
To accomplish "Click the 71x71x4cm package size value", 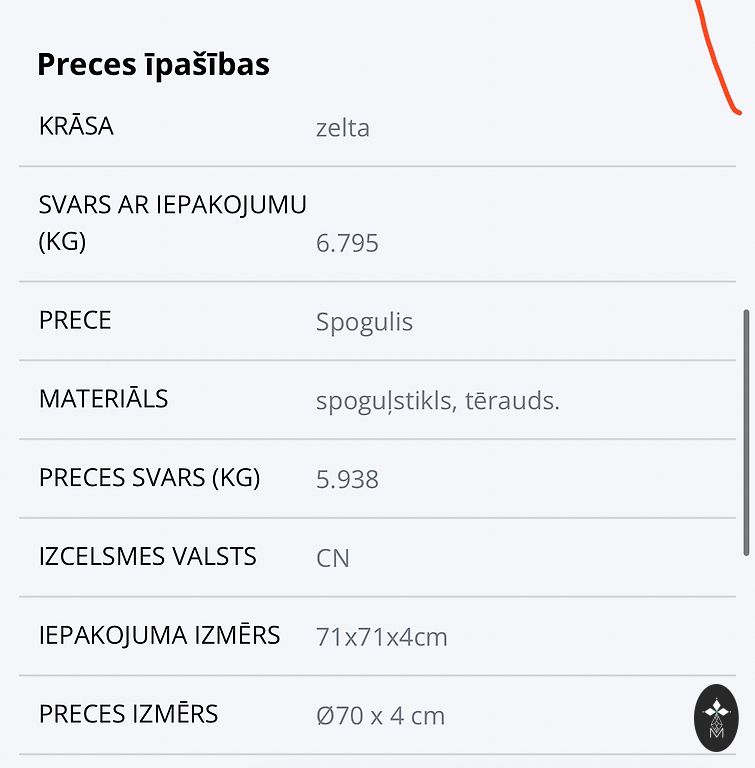I will point(382,637).
